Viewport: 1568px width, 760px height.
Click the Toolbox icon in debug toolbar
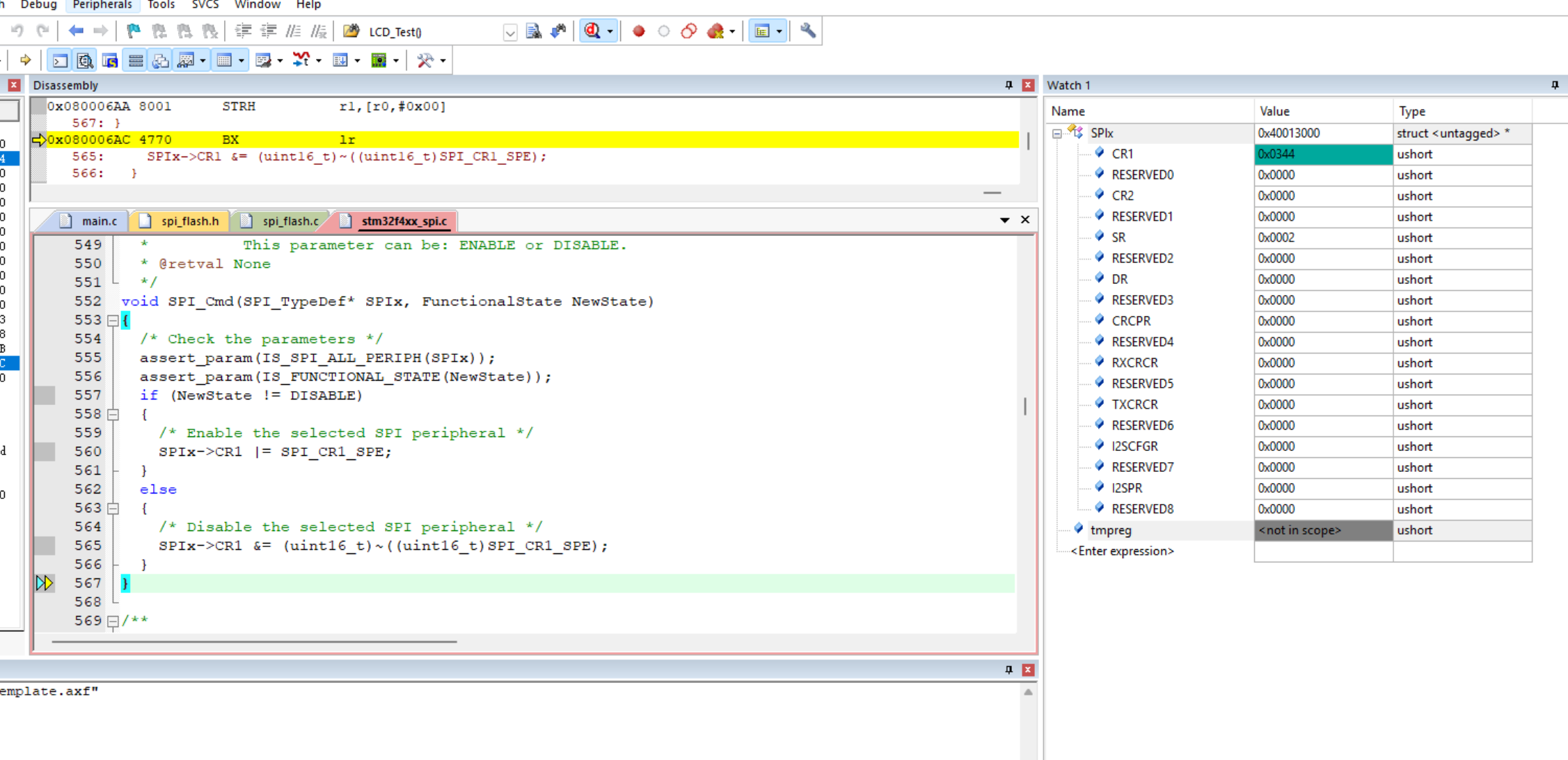(425, 61)
